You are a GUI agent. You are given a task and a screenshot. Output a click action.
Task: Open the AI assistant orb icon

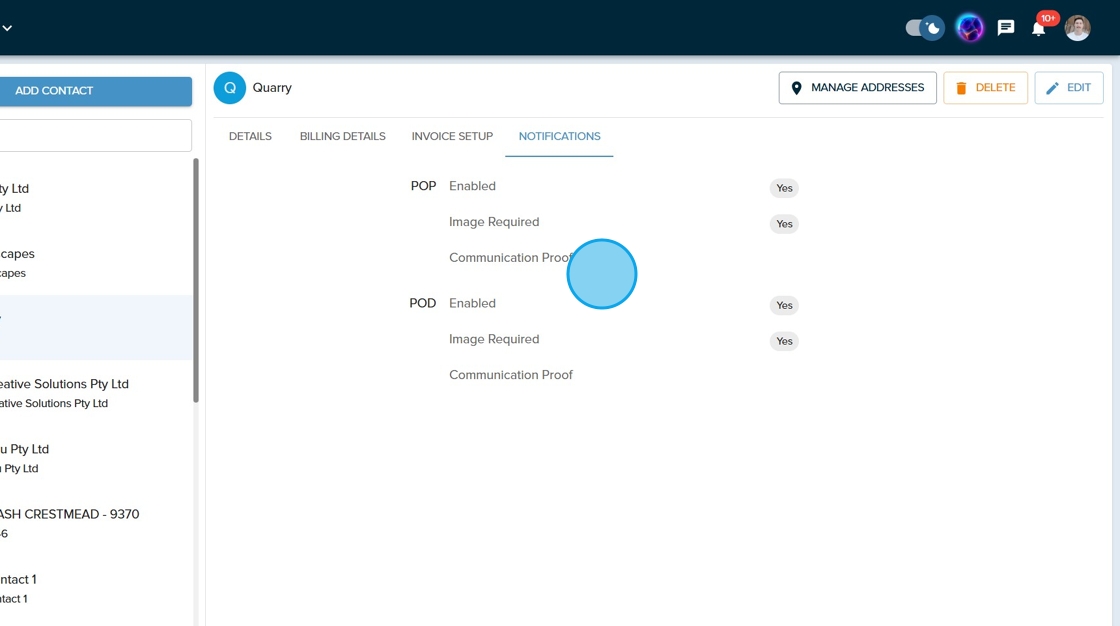point(969,28)
